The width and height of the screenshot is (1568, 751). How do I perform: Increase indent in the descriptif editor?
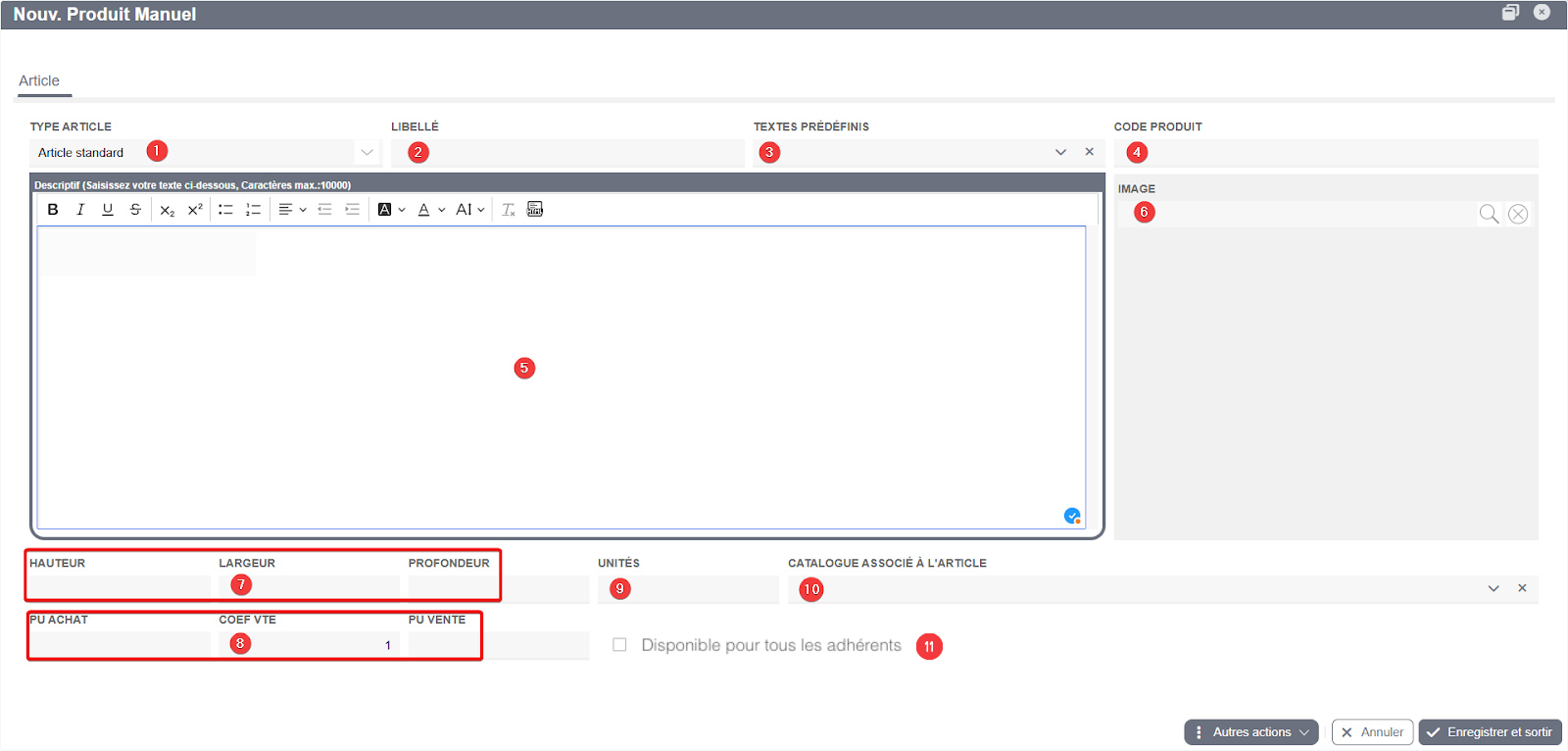(x=353, y=210)
